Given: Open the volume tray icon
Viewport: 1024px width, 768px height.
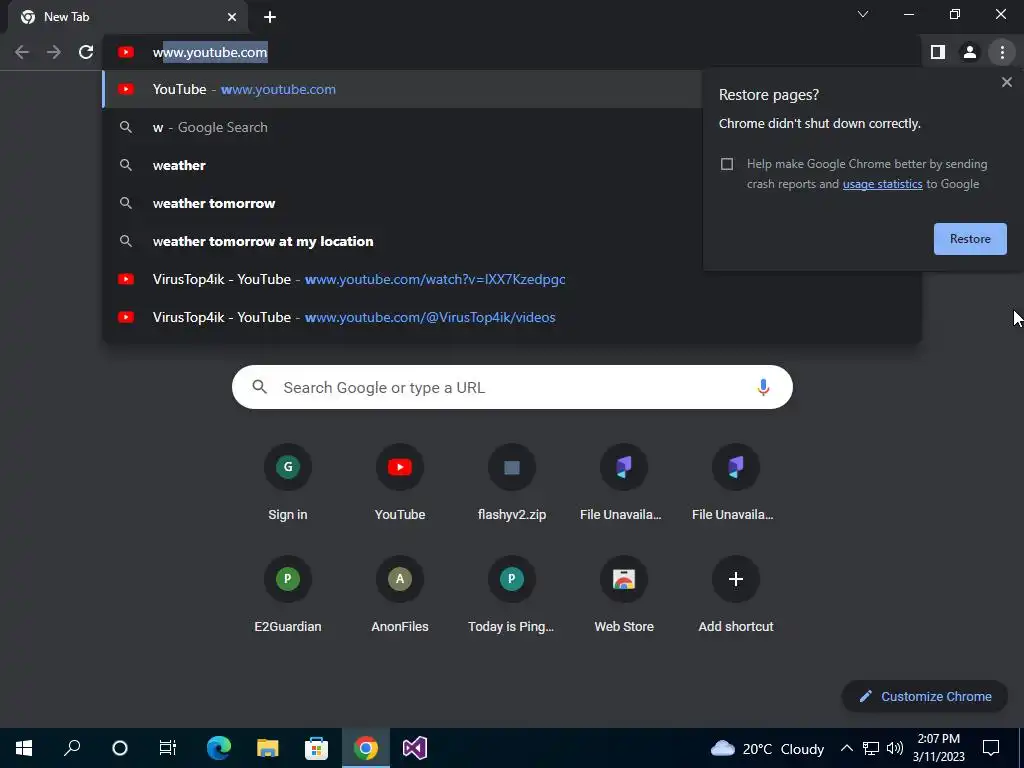Looking at the screenshot, I should 895,748.
